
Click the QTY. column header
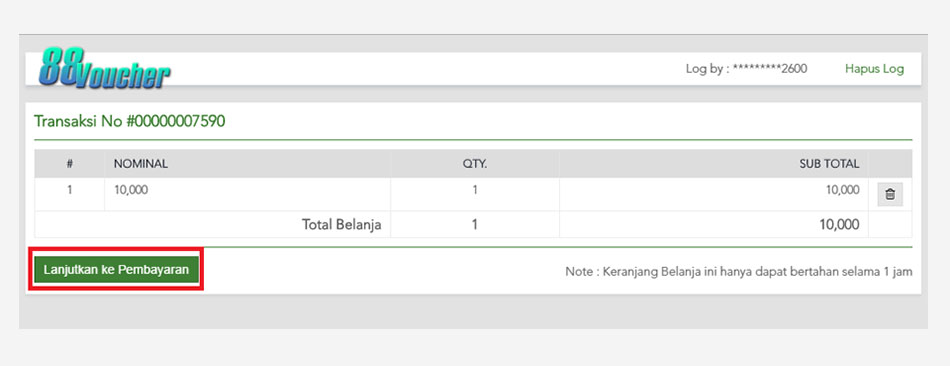[x=475, y=164]
